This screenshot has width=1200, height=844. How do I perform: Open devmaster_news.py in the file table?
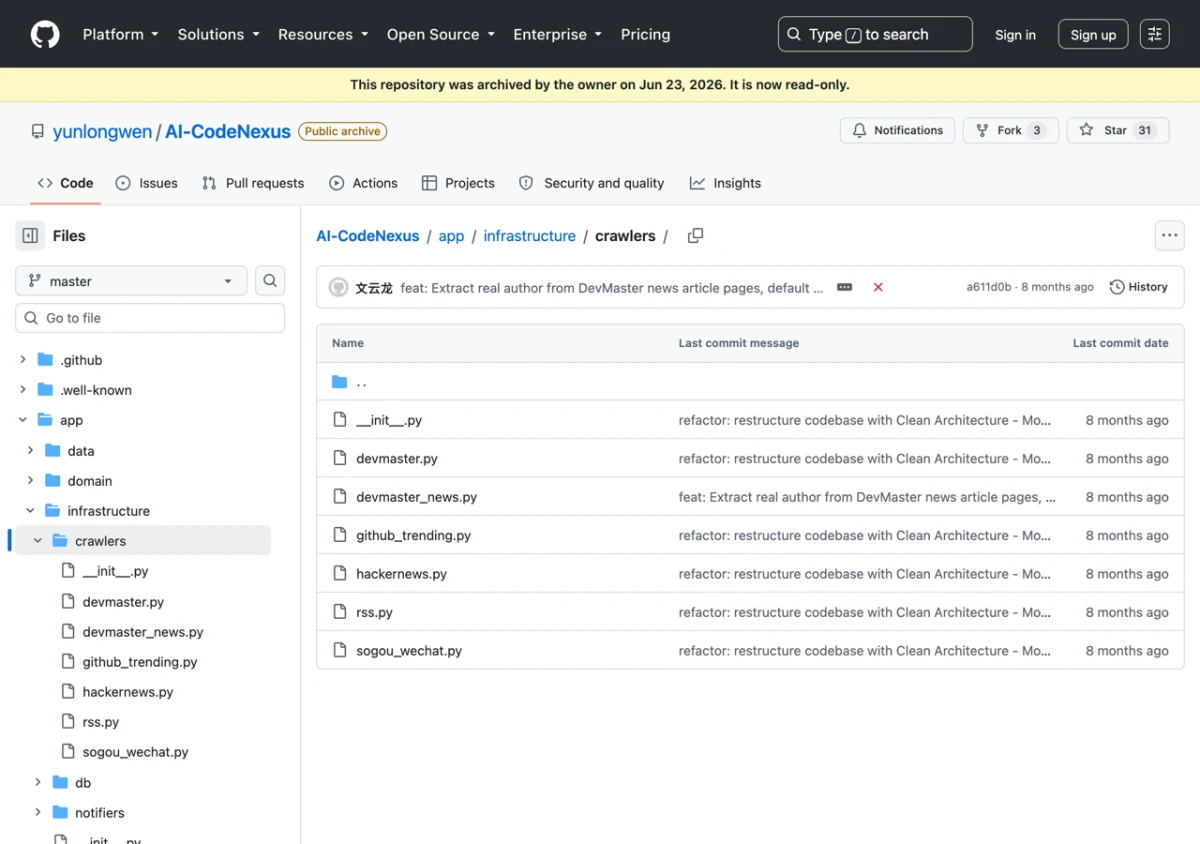(417, 497)
